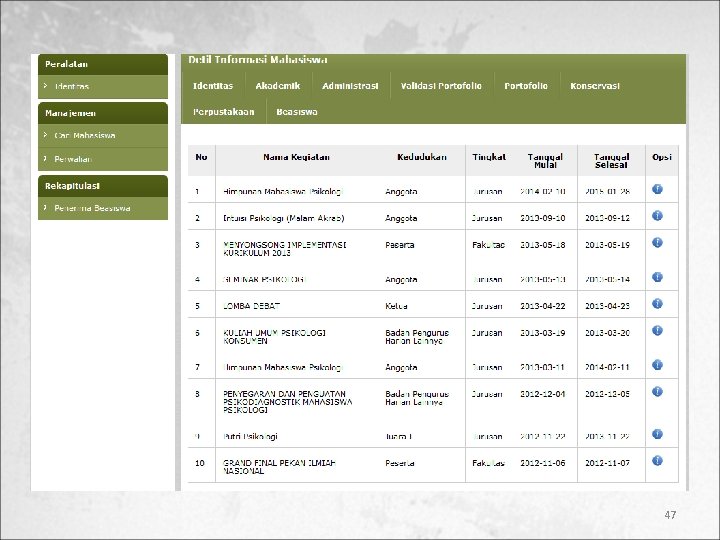Click the Opsi column header
Screen dimensions: 720x540
click(662, 157)
